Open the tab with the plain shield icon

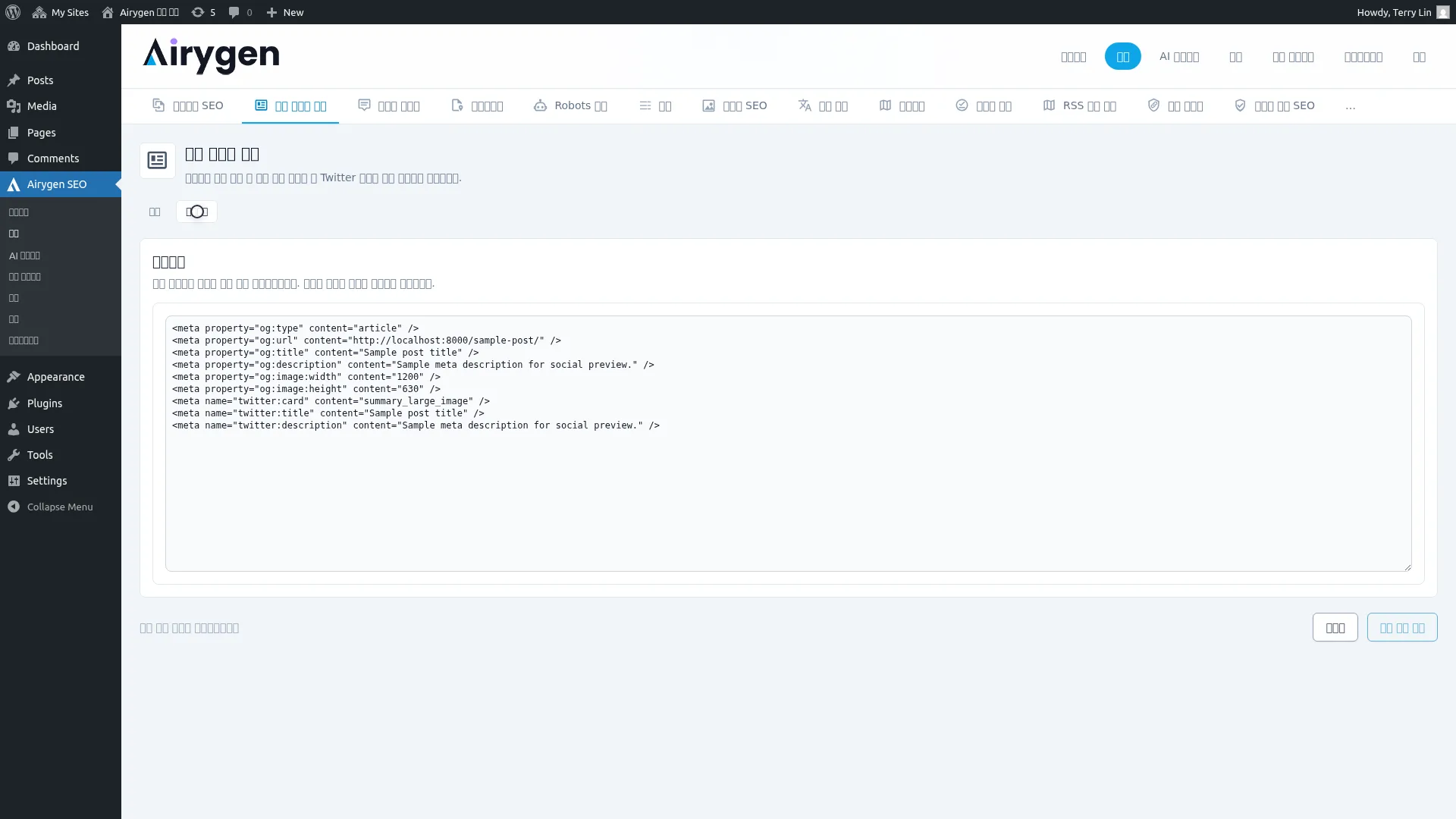pyautogui.click(x=1175, y=105)
